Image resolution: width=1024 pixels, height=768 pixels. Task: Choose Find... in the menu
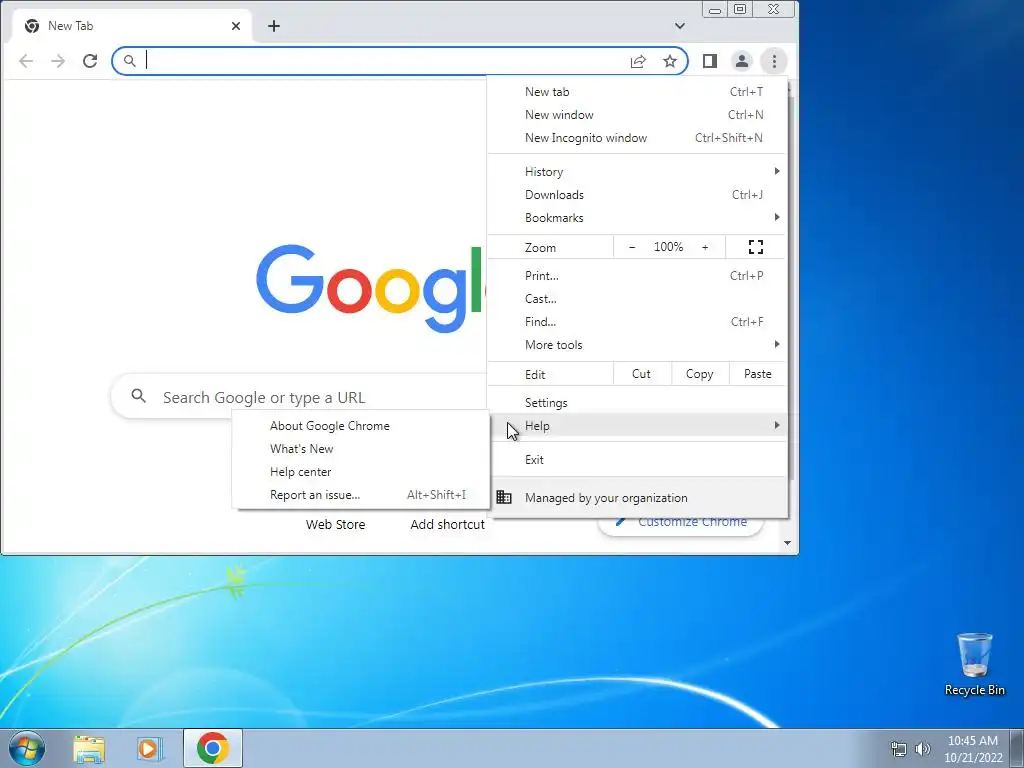point(637,321)
